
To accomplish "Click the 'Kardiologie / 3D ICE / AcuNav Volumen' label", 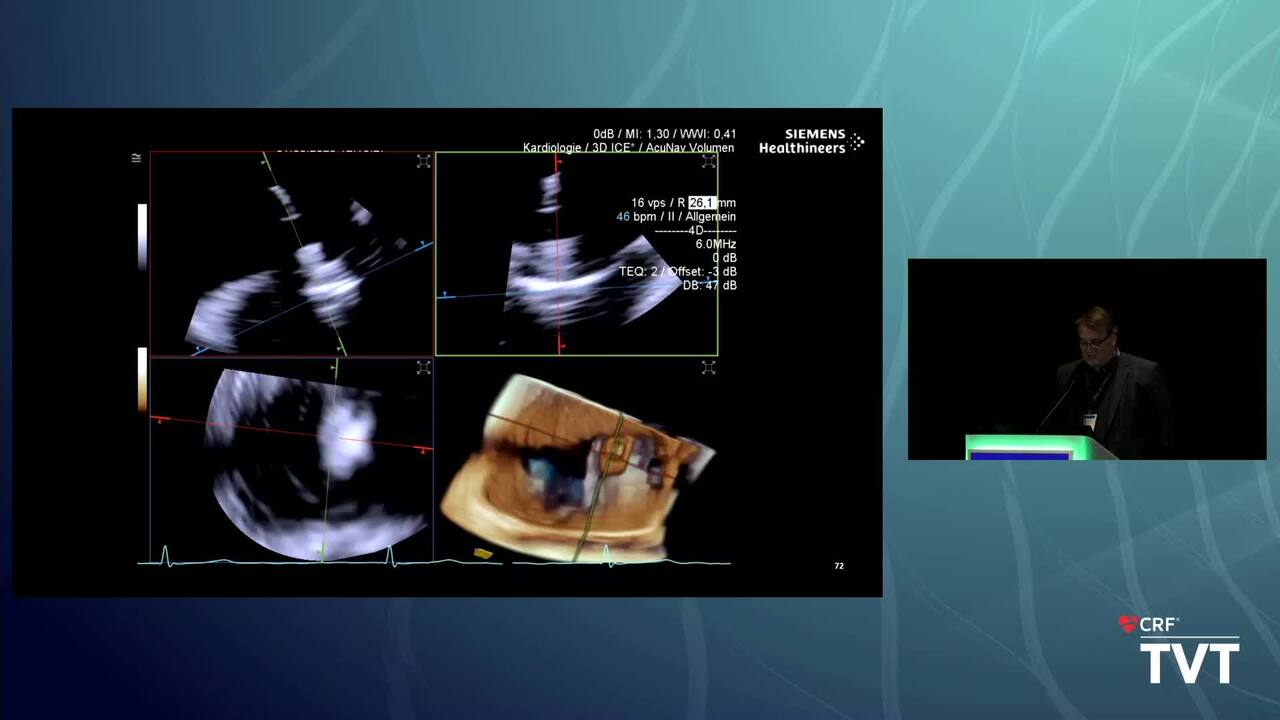I will pos(629,148).
